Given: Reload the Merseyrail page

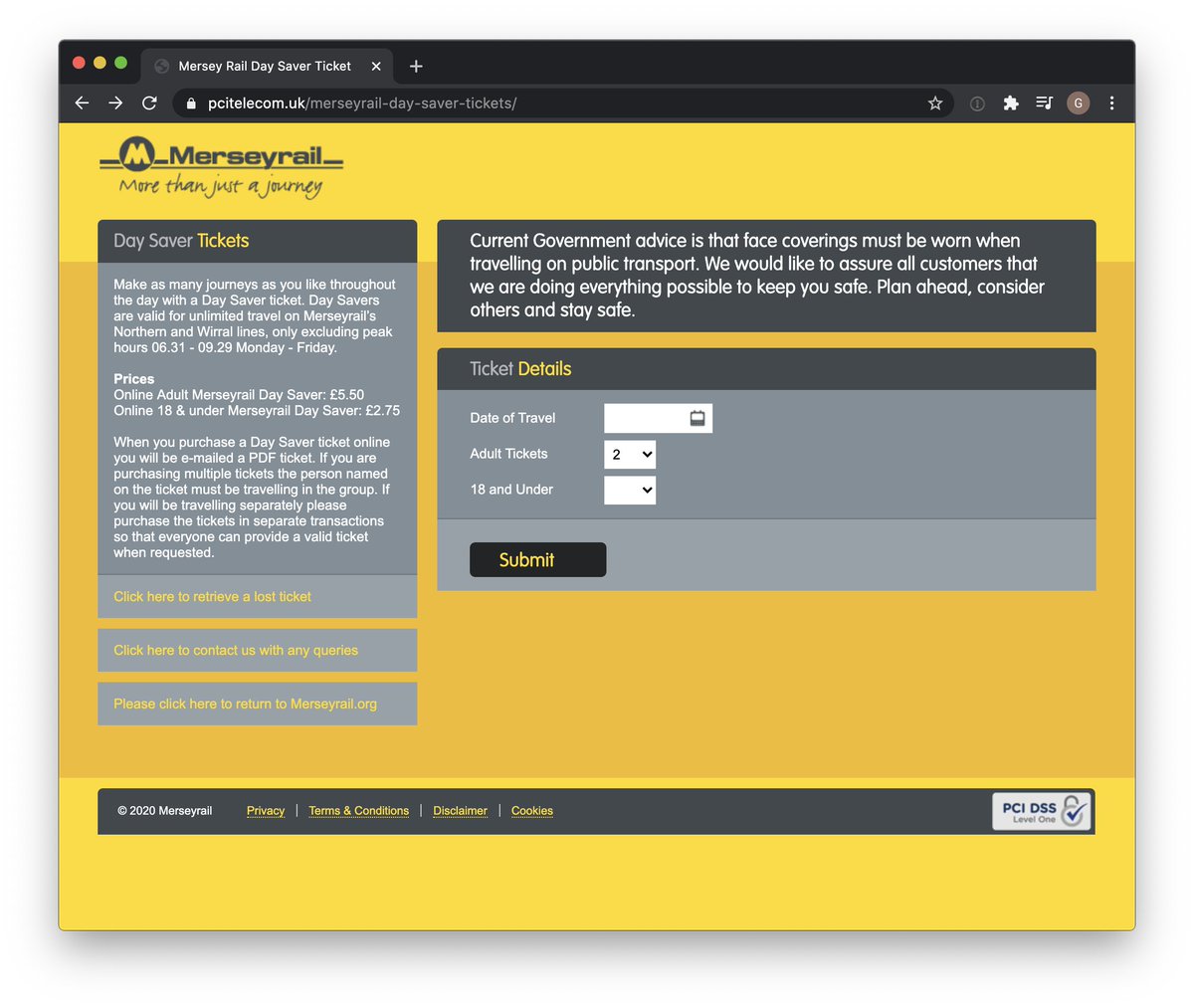Looking at the screenshot, I should 149,103.
